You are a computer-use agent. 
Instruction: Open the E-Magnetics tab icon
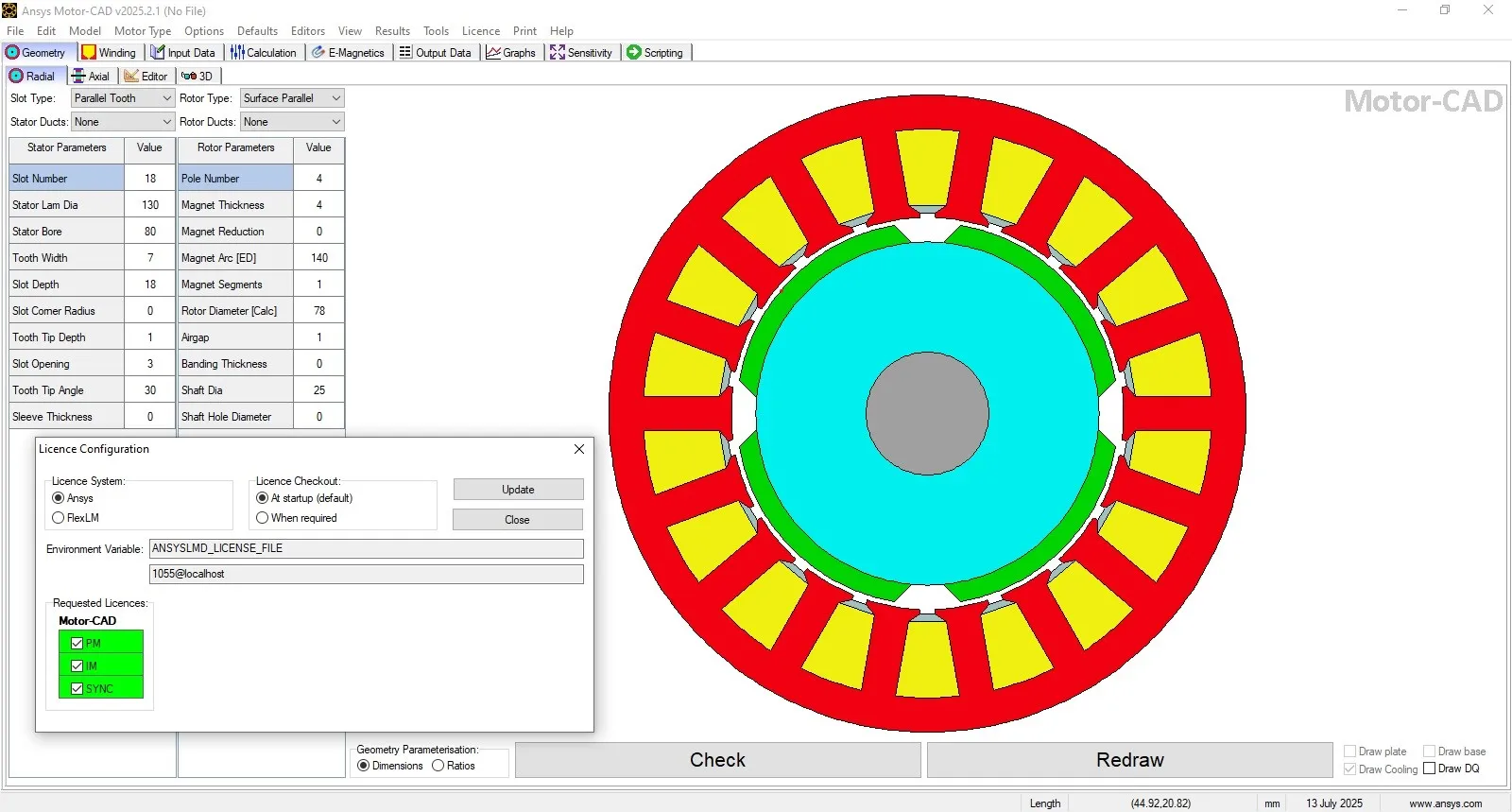point(318,53)
